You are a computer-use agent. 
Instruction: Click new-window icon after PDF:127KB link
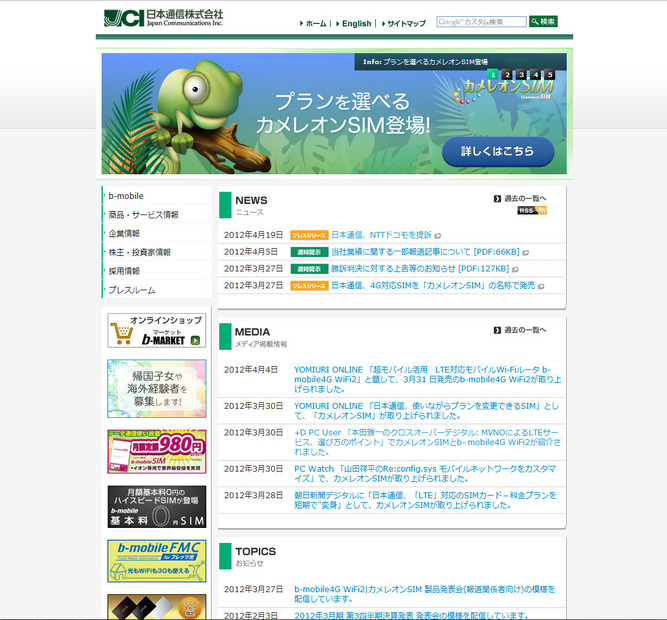point(516,269)
